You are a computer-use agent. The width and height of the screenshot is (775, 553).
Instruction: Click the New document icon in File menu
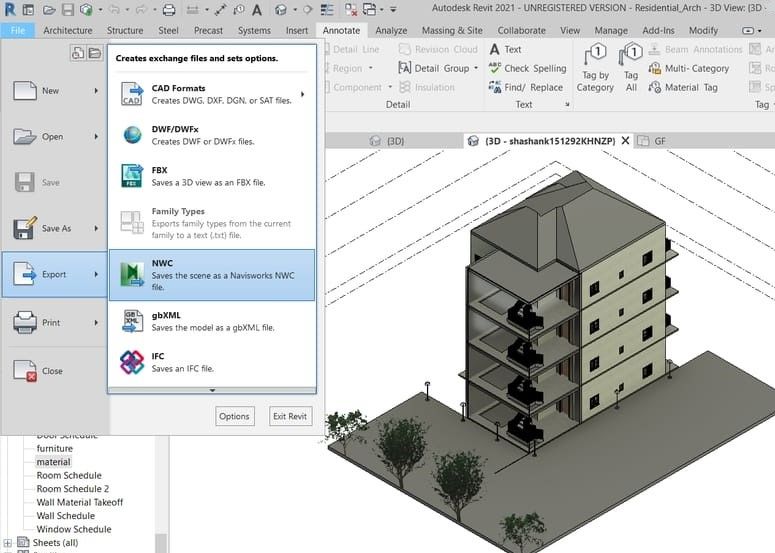[25, 91]
